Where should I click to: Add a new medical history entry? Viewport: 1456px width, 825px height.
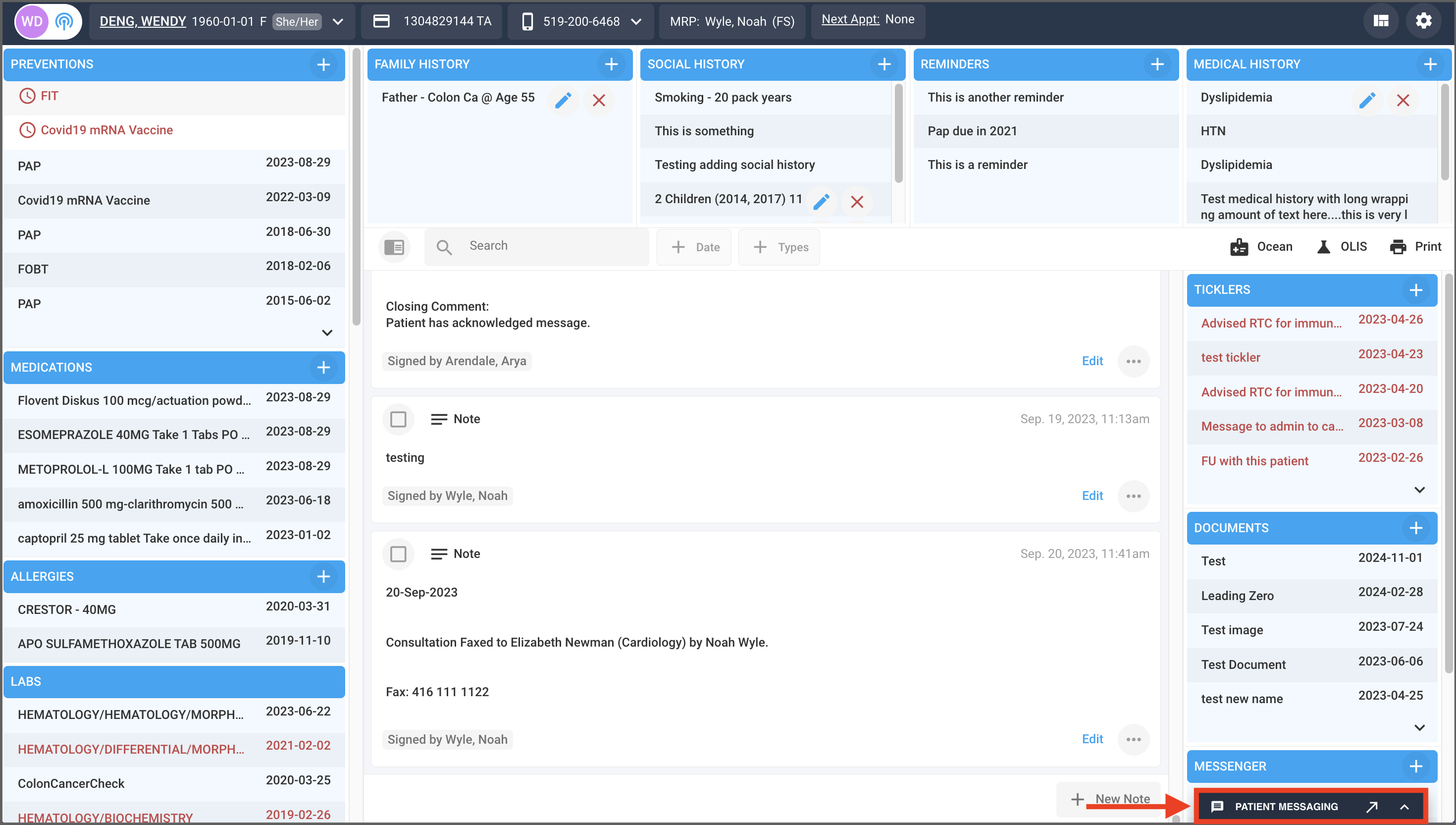[1430, 64]
